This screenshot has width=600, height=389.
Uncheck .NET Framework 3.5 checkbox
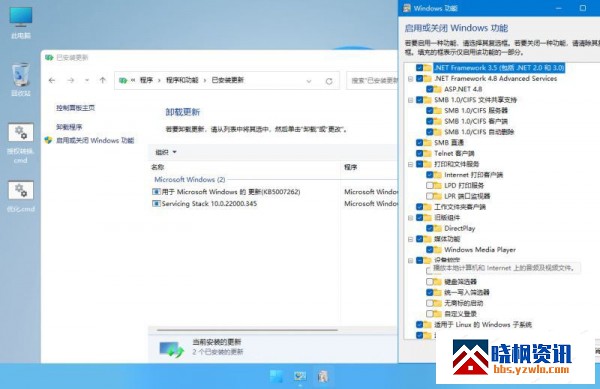coord(419,68)
